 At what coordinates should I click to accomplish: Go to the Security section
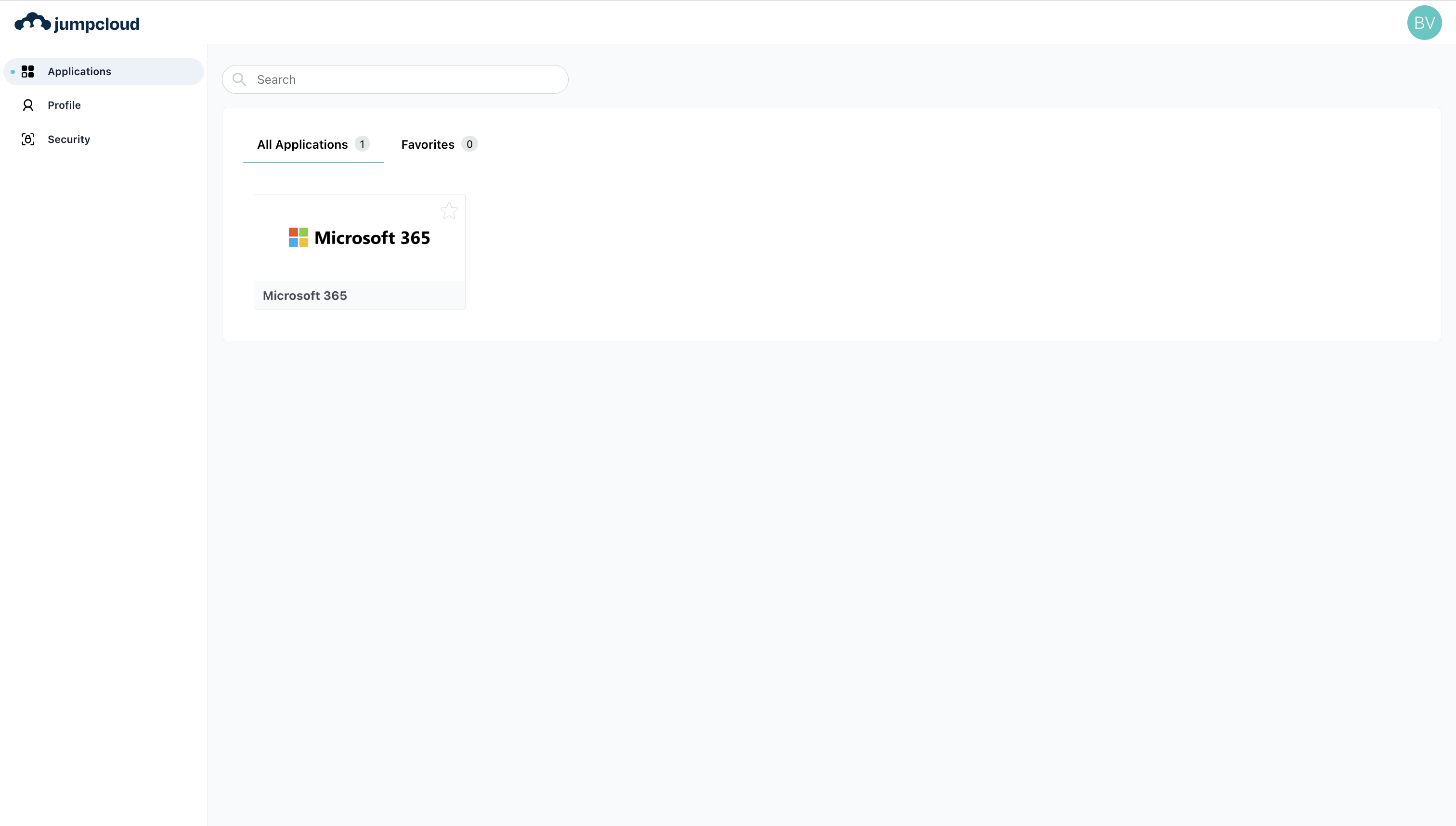[x=69, y=140]
